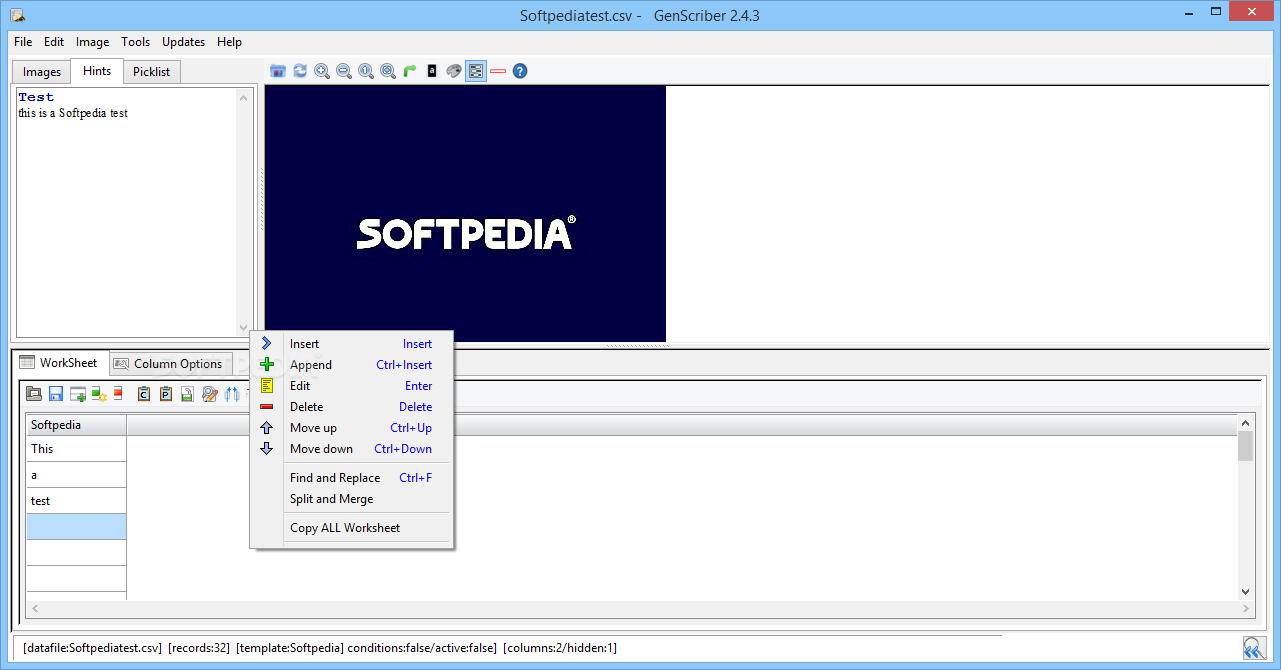Select the 'test' worksheet cell
Viewport: 1281px width, 670px height.
pyautogui.click(x=76, y=501)
